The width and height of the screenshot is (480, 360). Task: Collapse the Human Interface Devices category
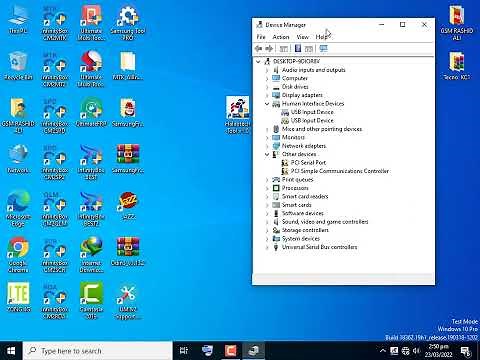(x=267, y=104)
